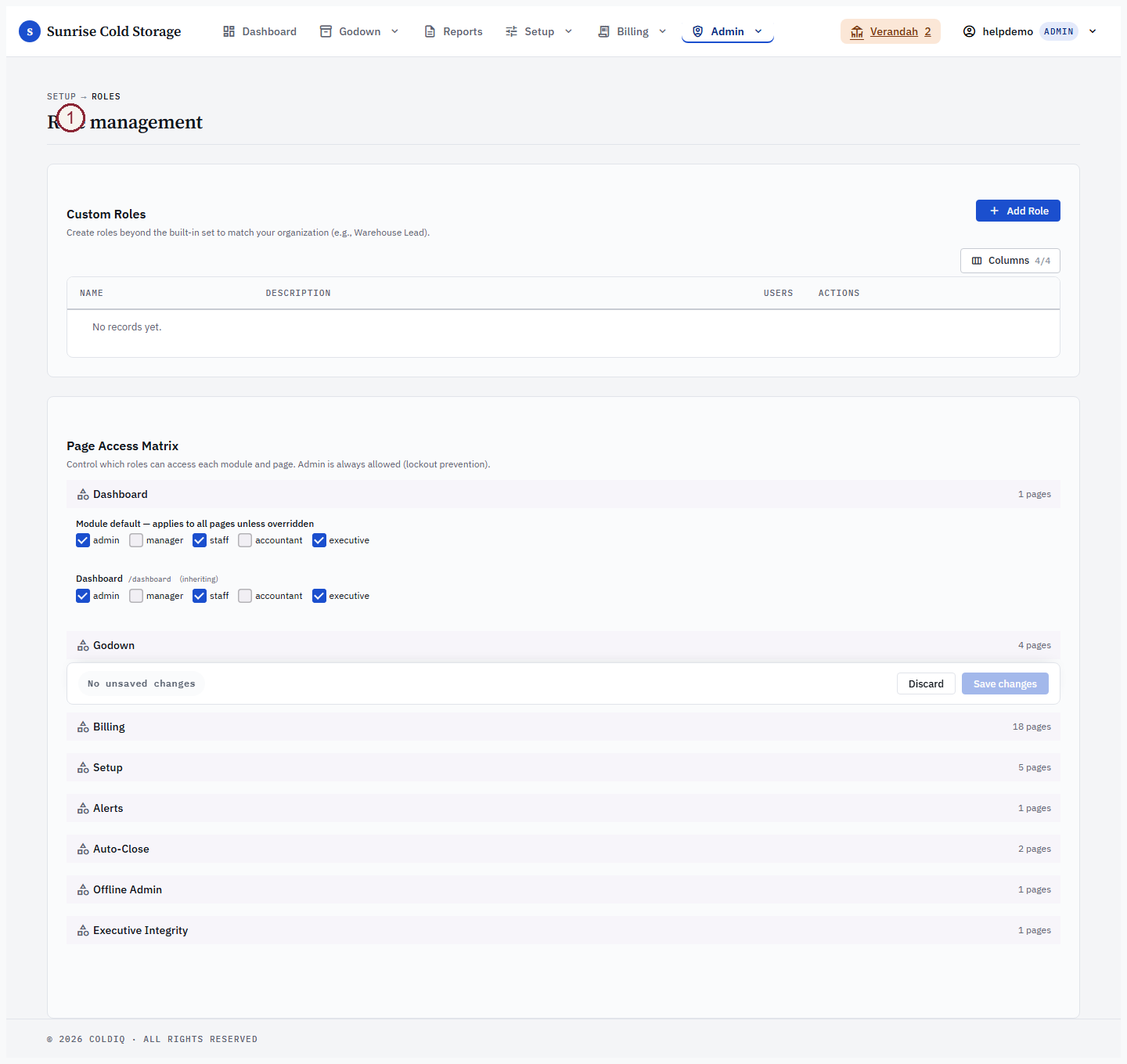Click the Auto-Close module icon

coord(83,849)
